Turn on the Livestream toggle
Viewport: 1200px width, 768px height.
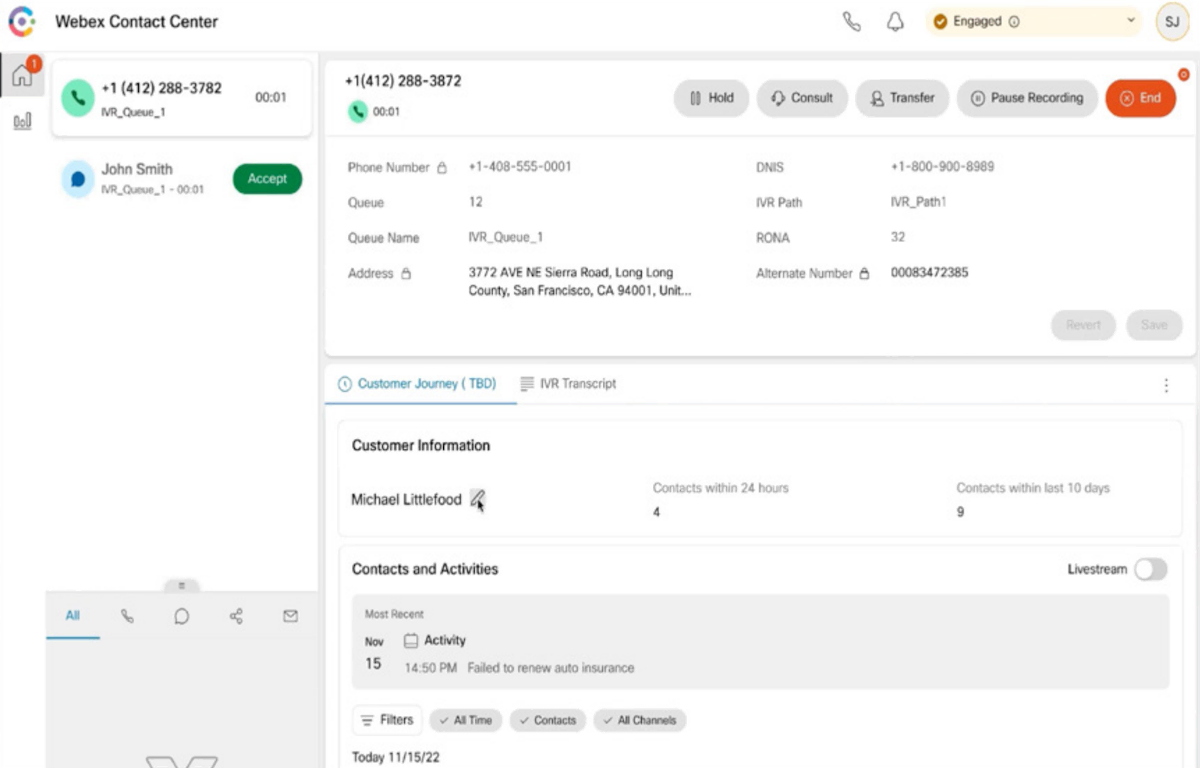(x=1149, y=569)
